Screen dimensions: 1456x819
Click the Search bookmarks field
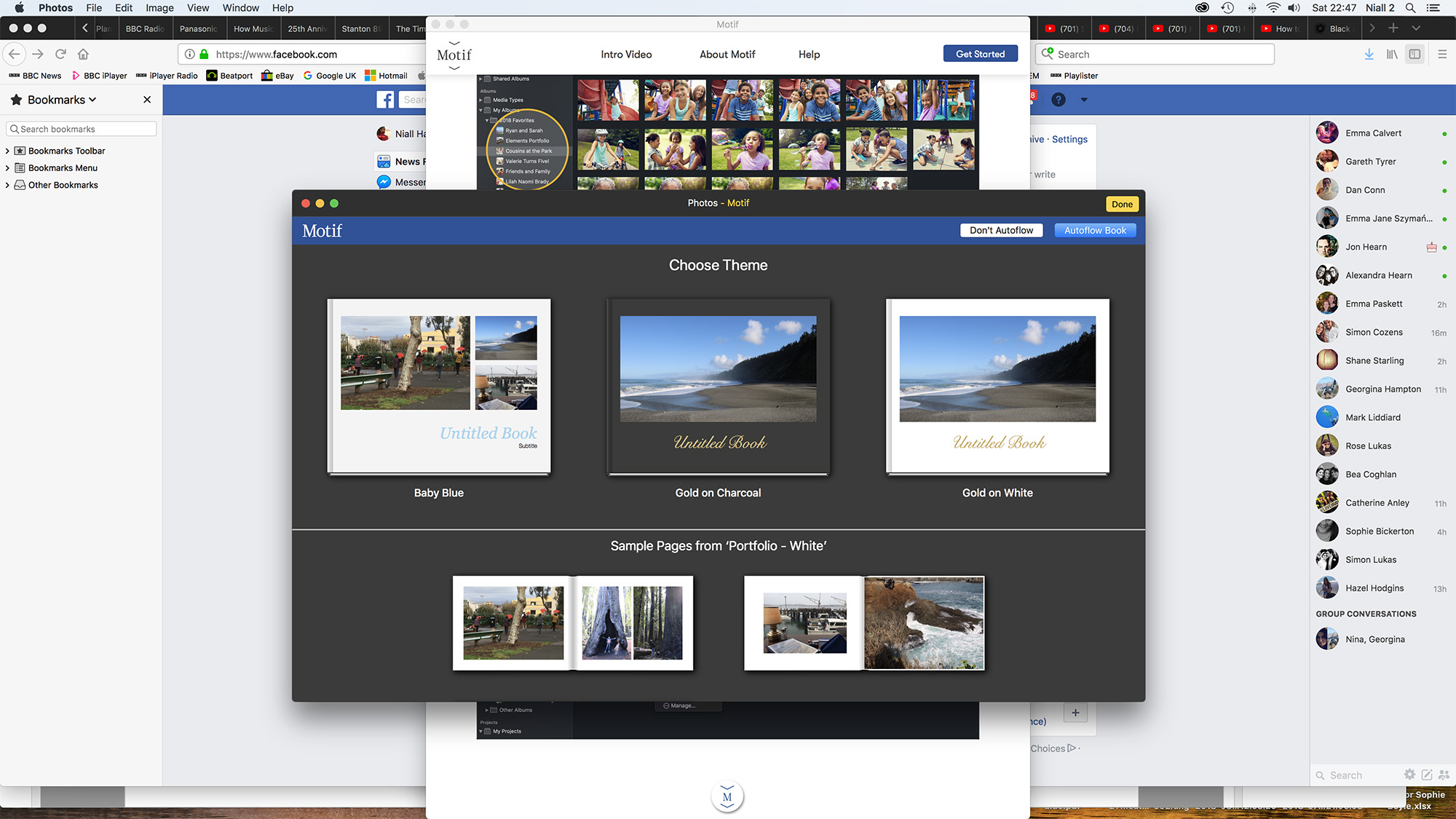click(x=82, y=129)
